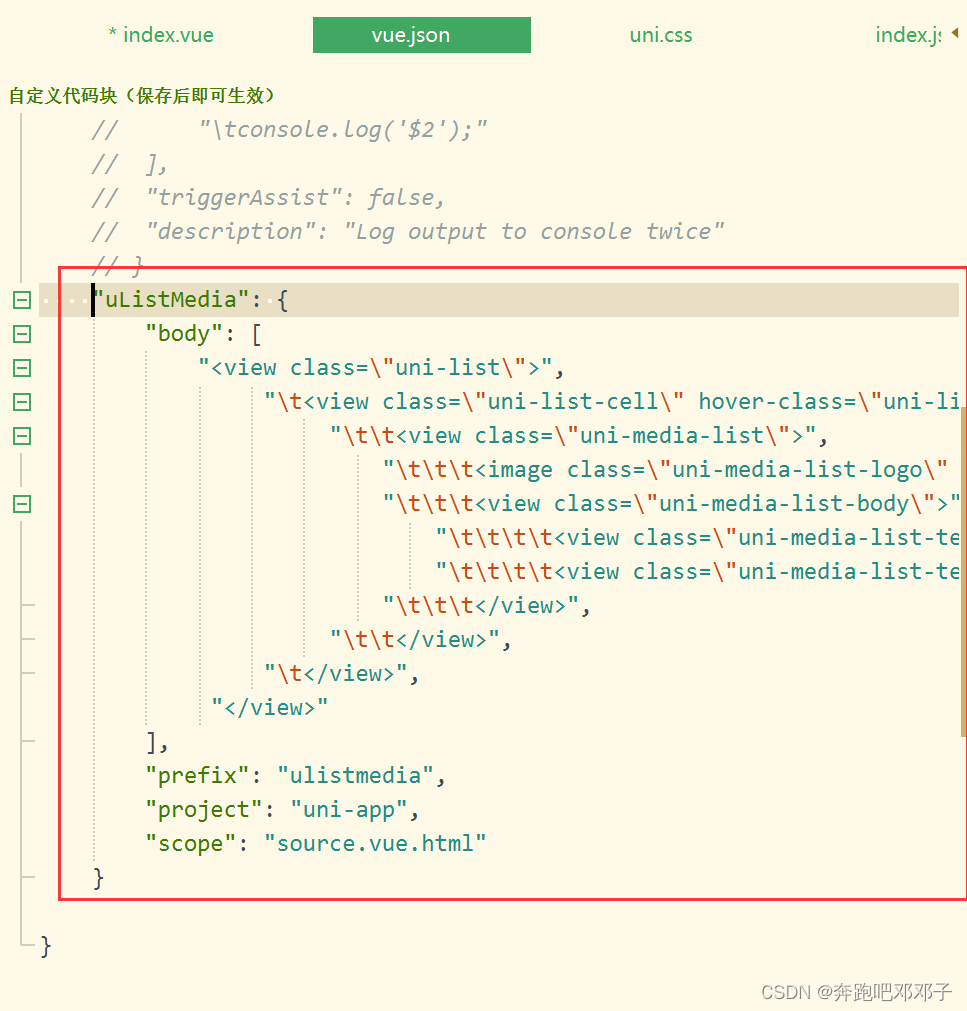Click the "\t\t\t</view>" closing line
967x1011 pixels.
(x=486, y=606)
